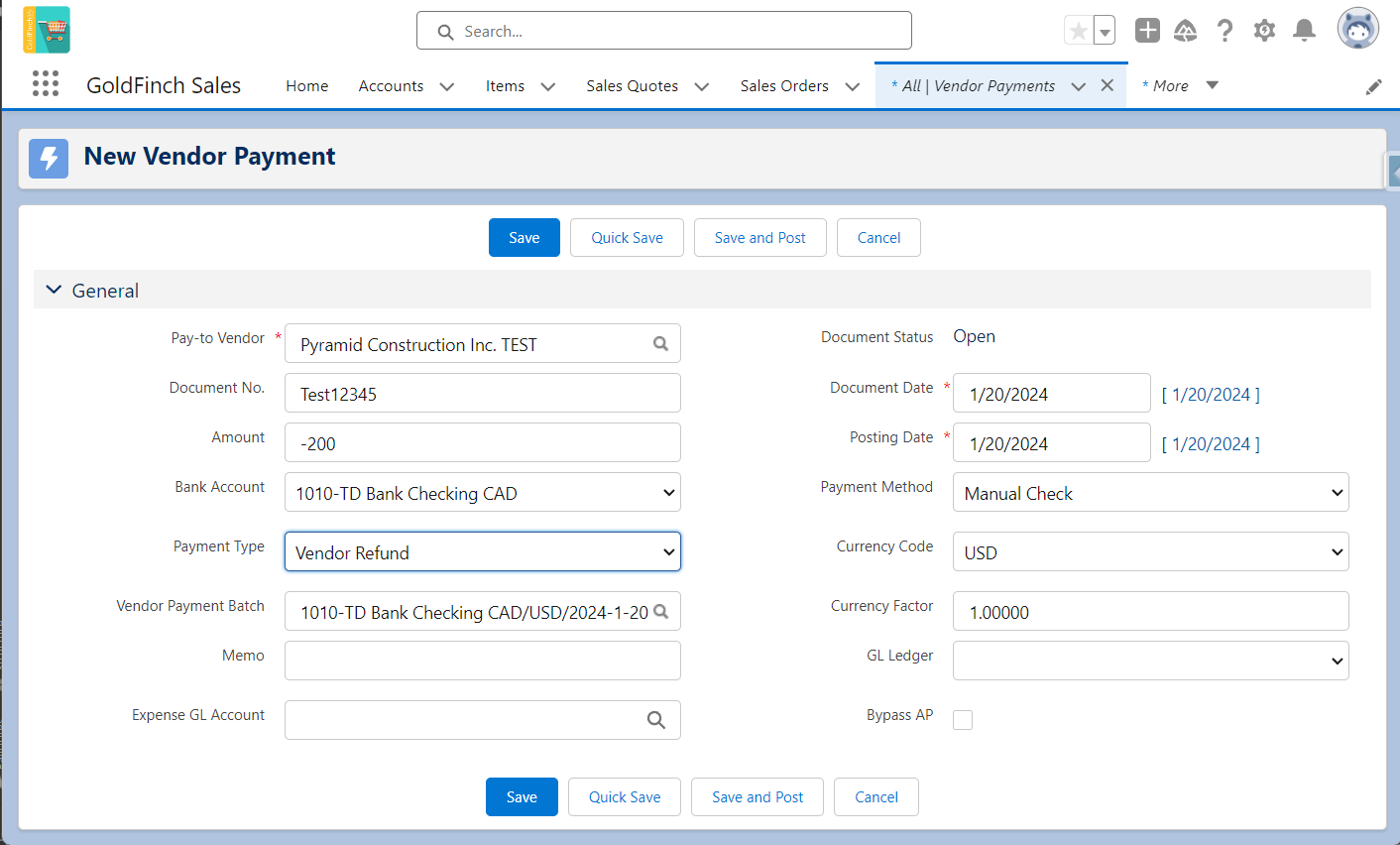
Task: Go to the Home tab
Action: [307, 86]
